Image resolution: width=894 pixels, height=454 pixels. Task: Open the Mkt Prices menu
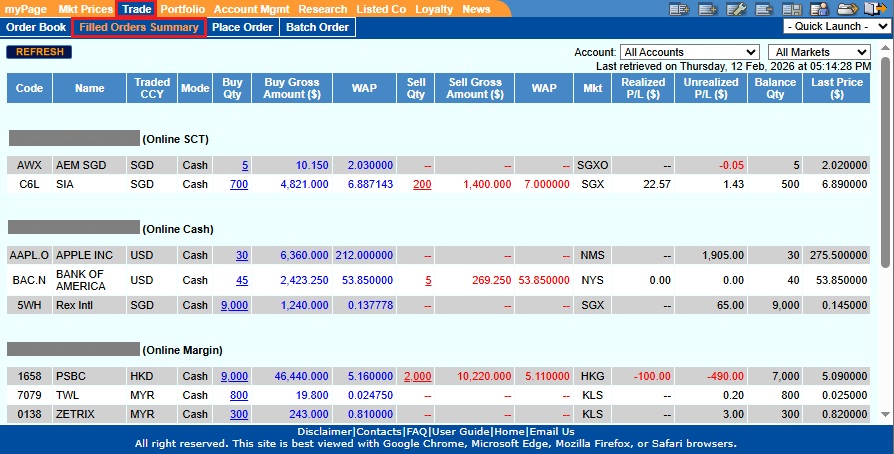84,9
